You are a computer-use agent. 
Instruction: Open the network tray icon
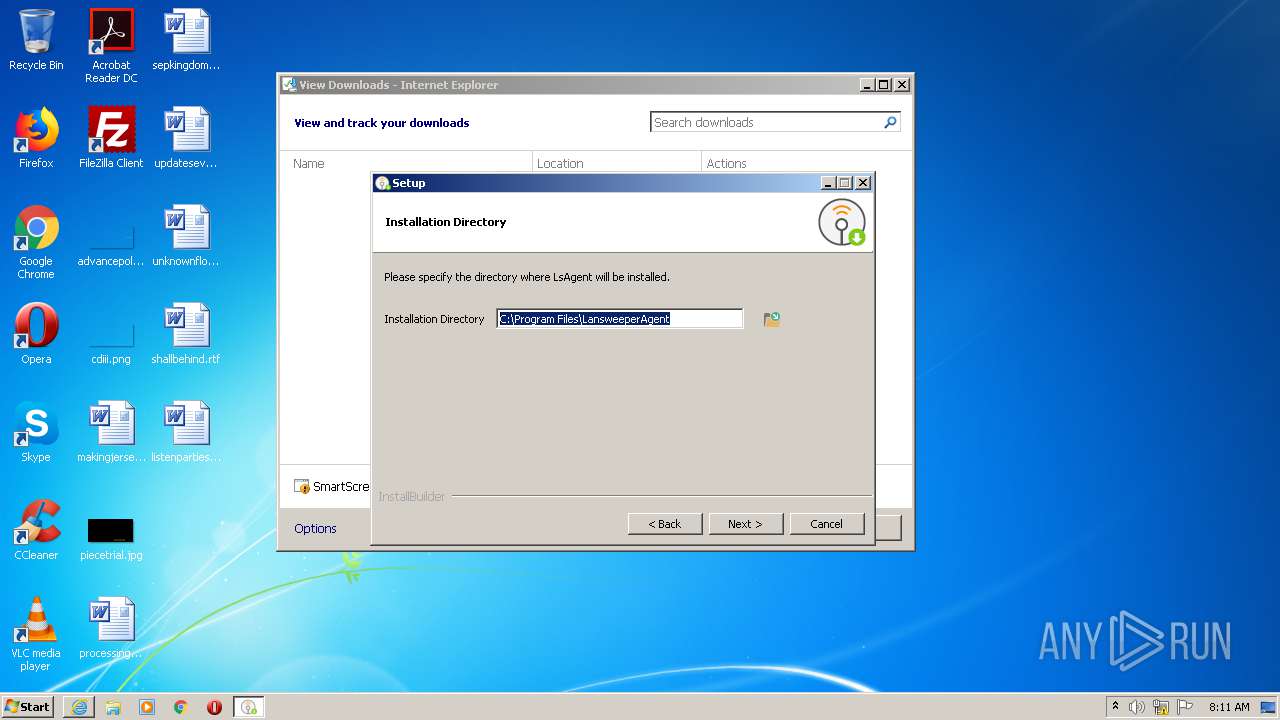pos(1161,707)
